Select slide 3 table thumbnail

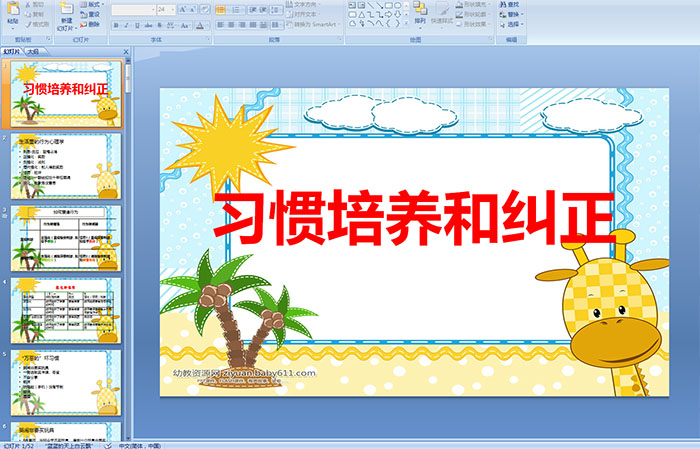point(66,238)
